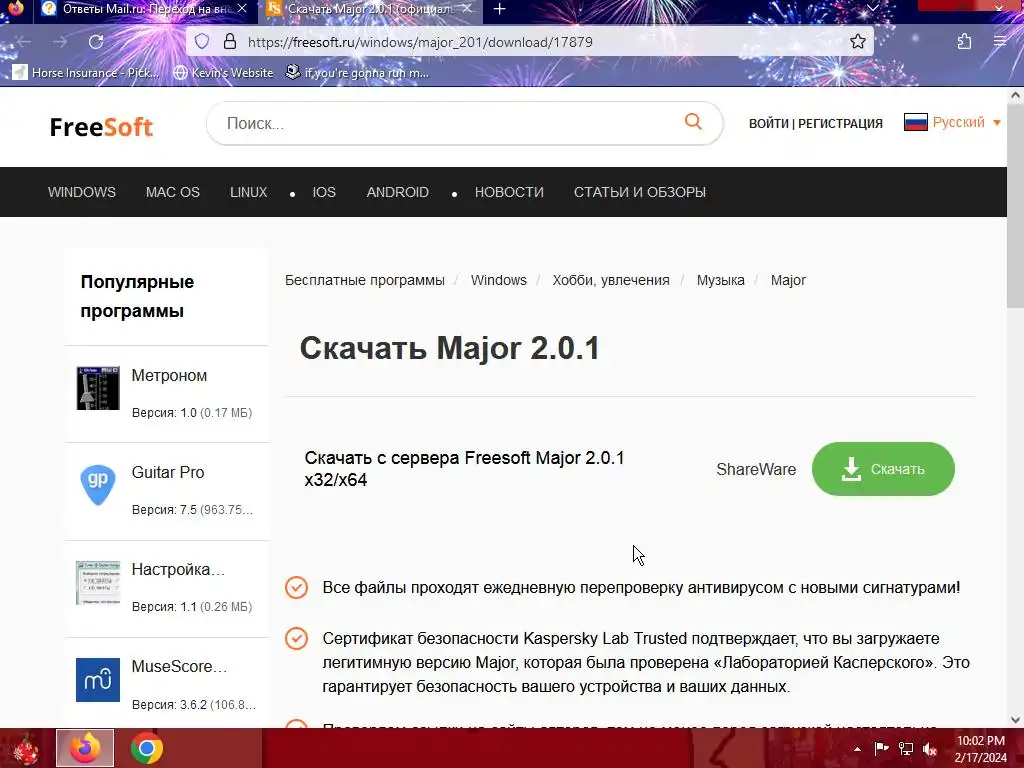
Task: Open the LINUX menu item
Action: [248, 192]
